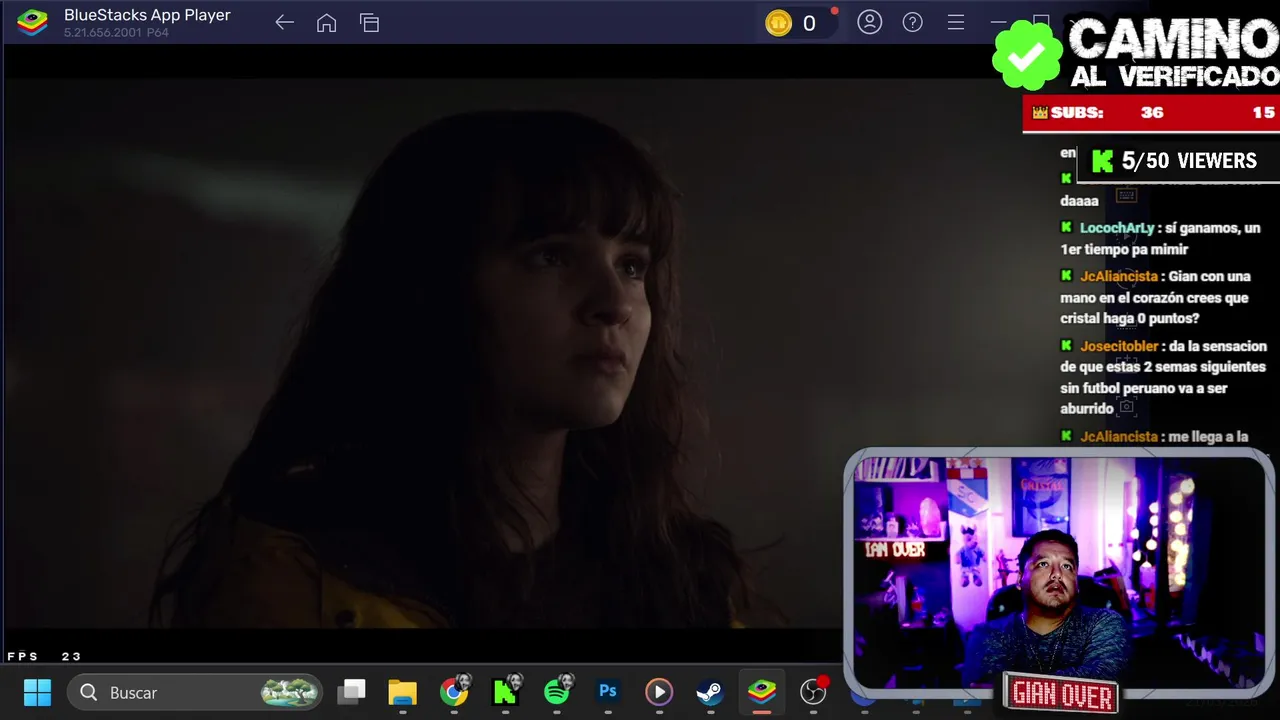Click the Josecitobler chat username
This screenshot has width=1280, height=720.
[1119, 346]
